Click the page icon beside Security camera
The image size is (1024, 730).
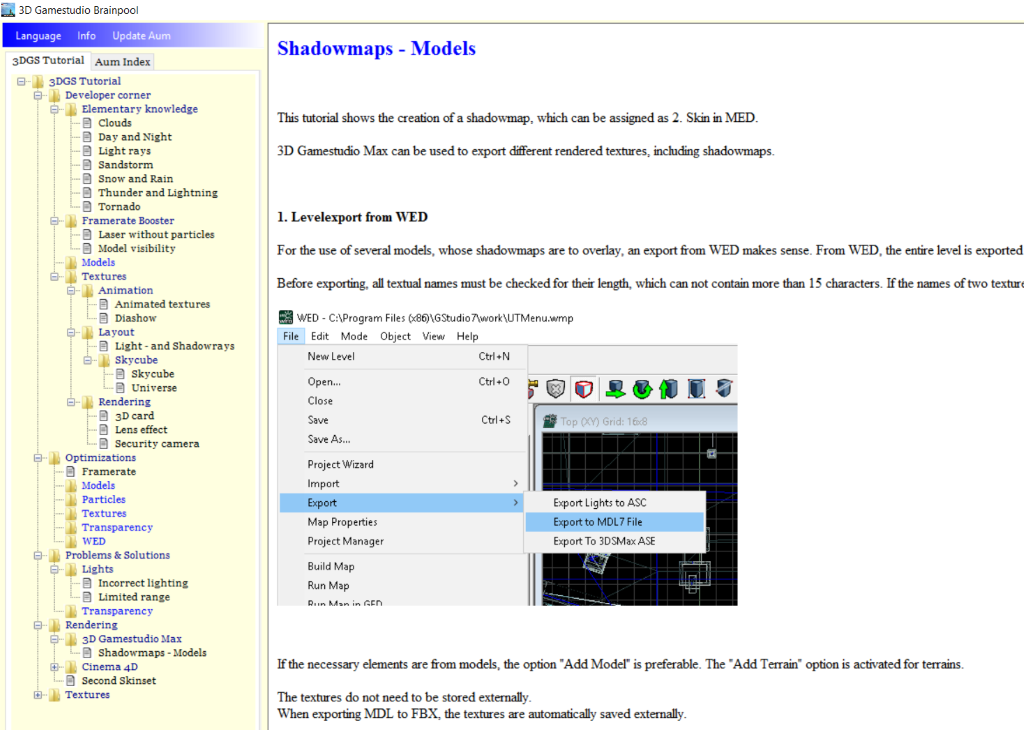pos(103,443)
